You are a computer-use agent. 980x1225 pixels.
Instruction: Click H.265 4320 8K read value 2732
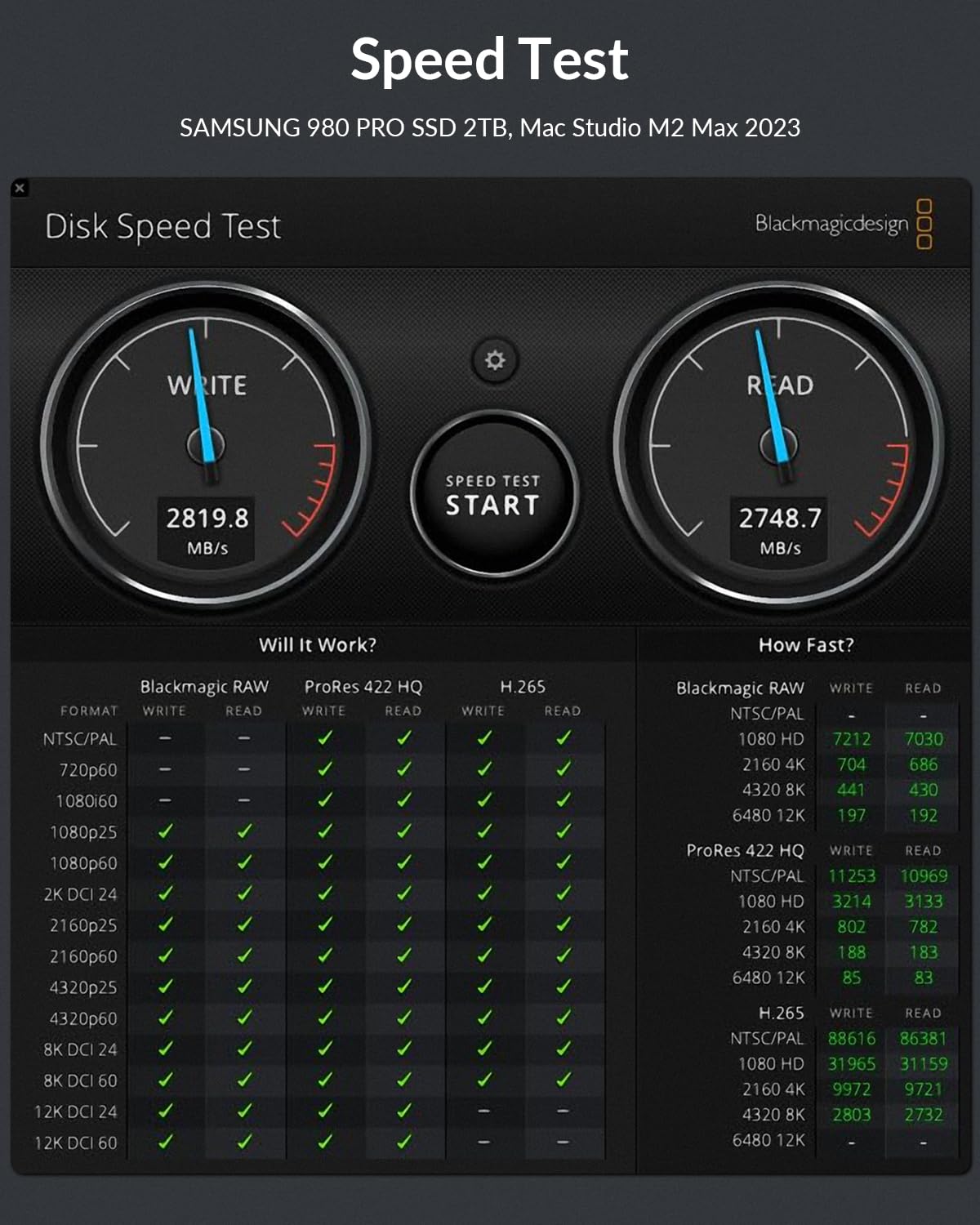coord(924,1115)
